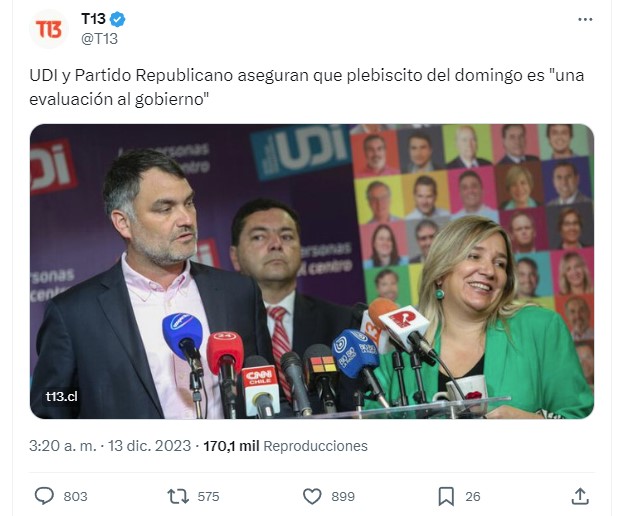Click the 803 replies count
Viewport: 622px width, 516px height.
click(75, 497)
